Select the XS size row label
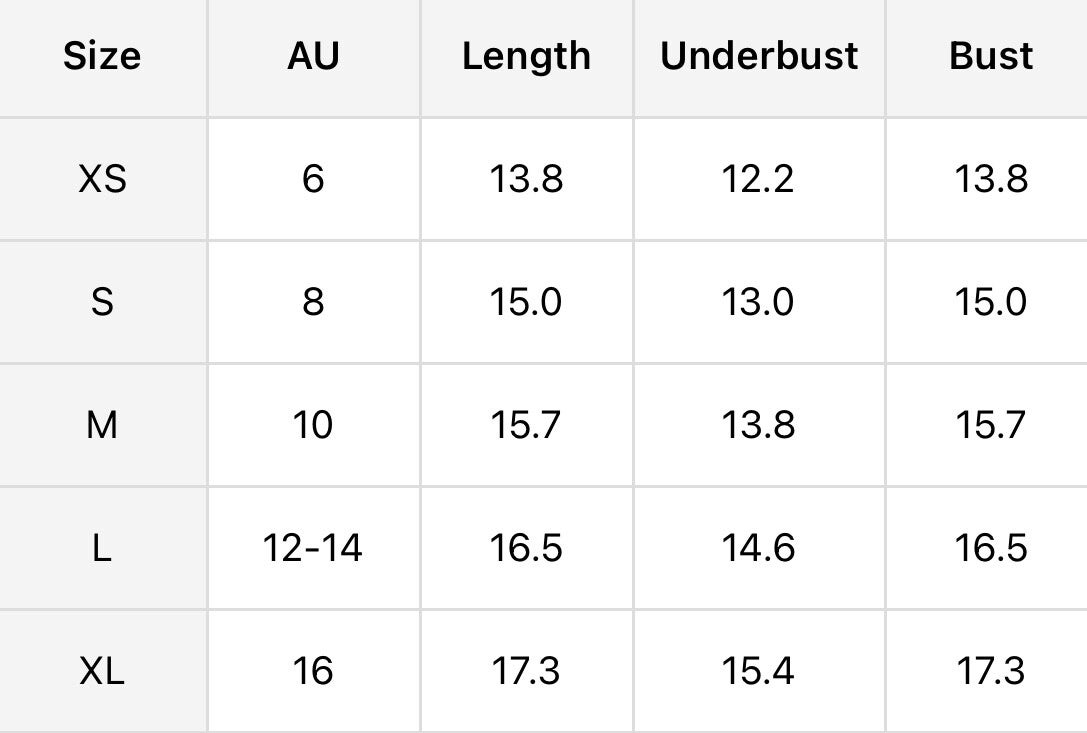The image size is (1087, 733). (x=102, y=179)
